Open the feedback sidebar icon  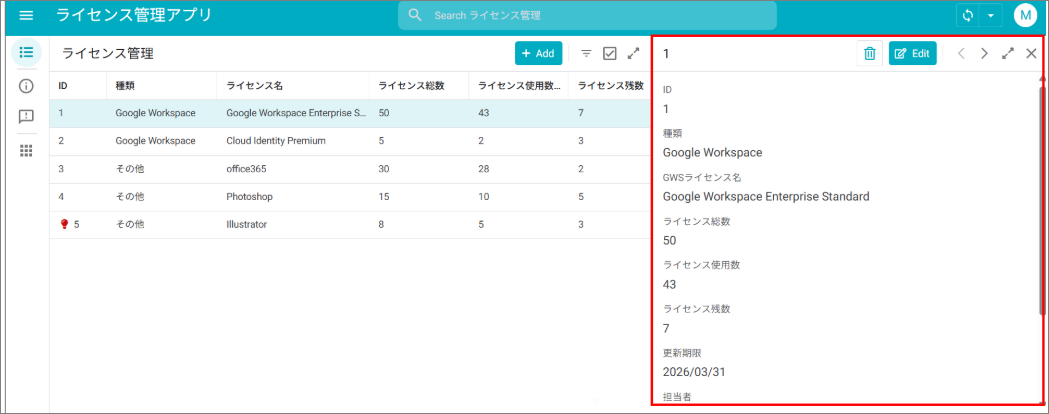(x=26, y=117)
